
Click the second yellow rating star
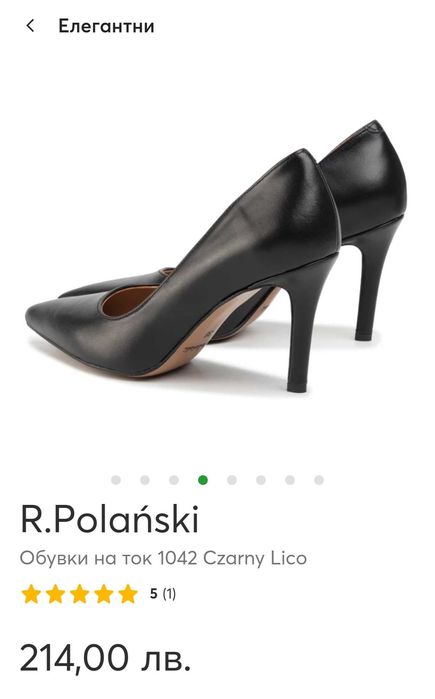pyautogui.click(x=55, y=594)
